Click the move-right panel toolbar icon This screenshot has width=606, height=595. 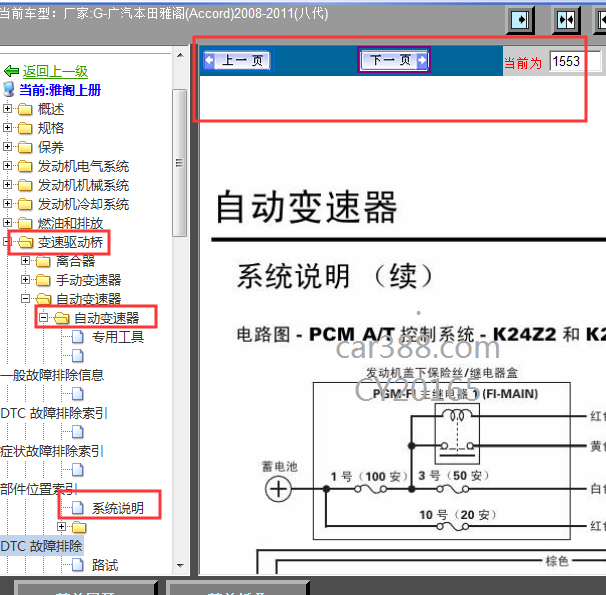(x=520, y=20)
